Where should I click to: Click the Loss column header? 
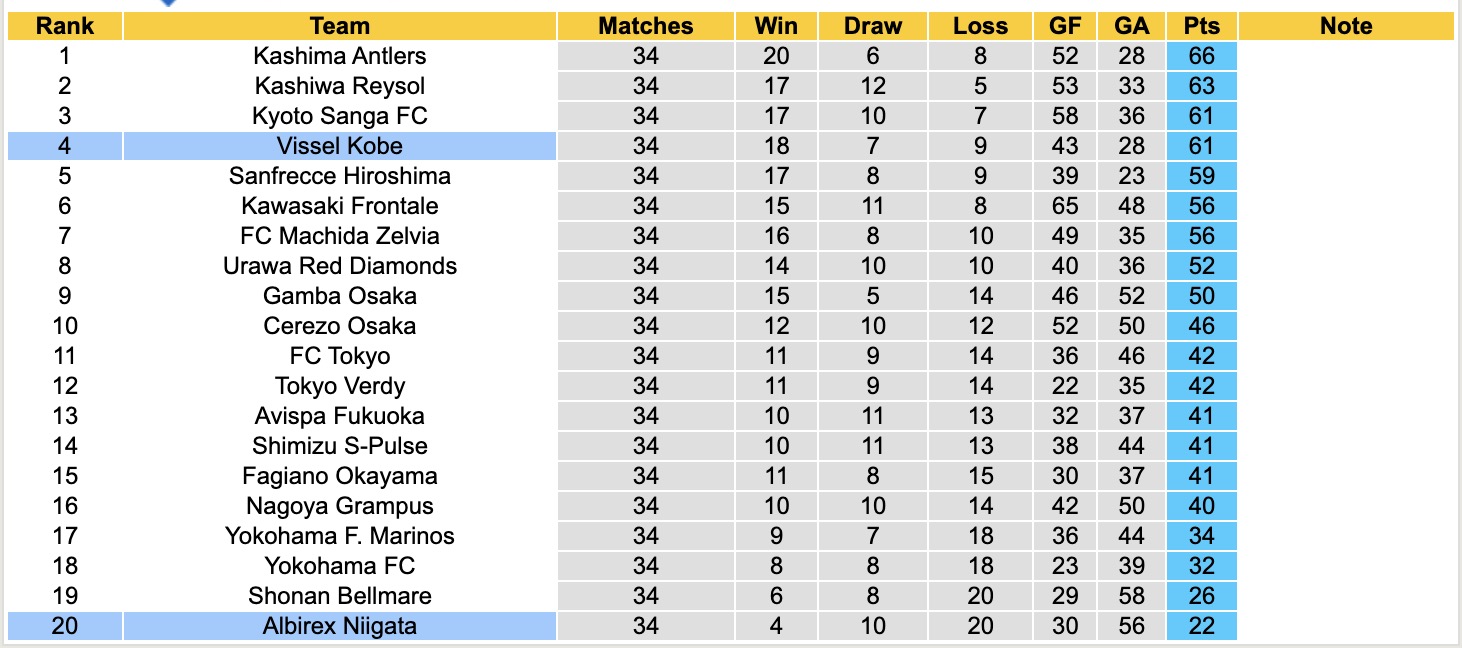[x=980, y=26]
